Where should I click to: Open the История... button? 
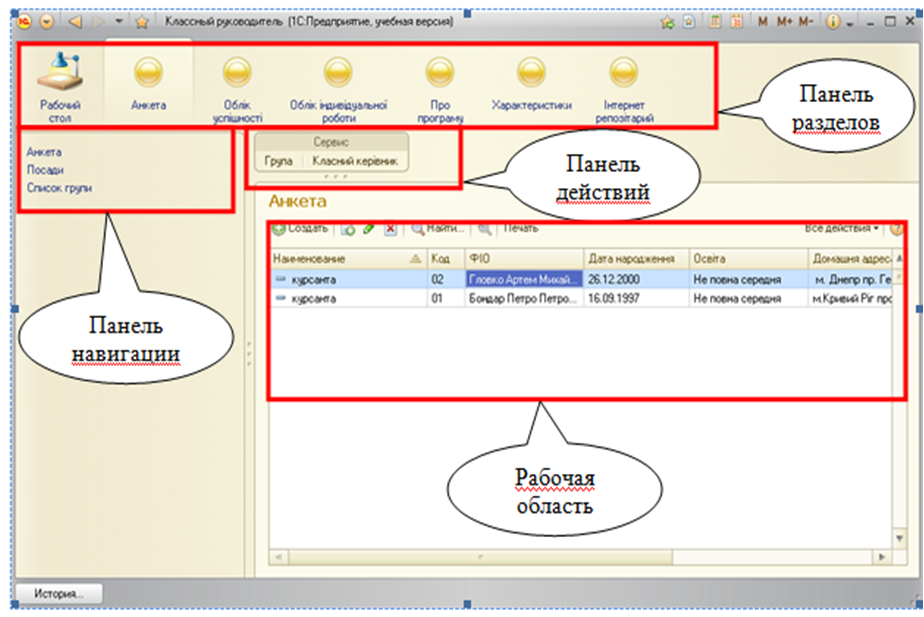(59, 593)
